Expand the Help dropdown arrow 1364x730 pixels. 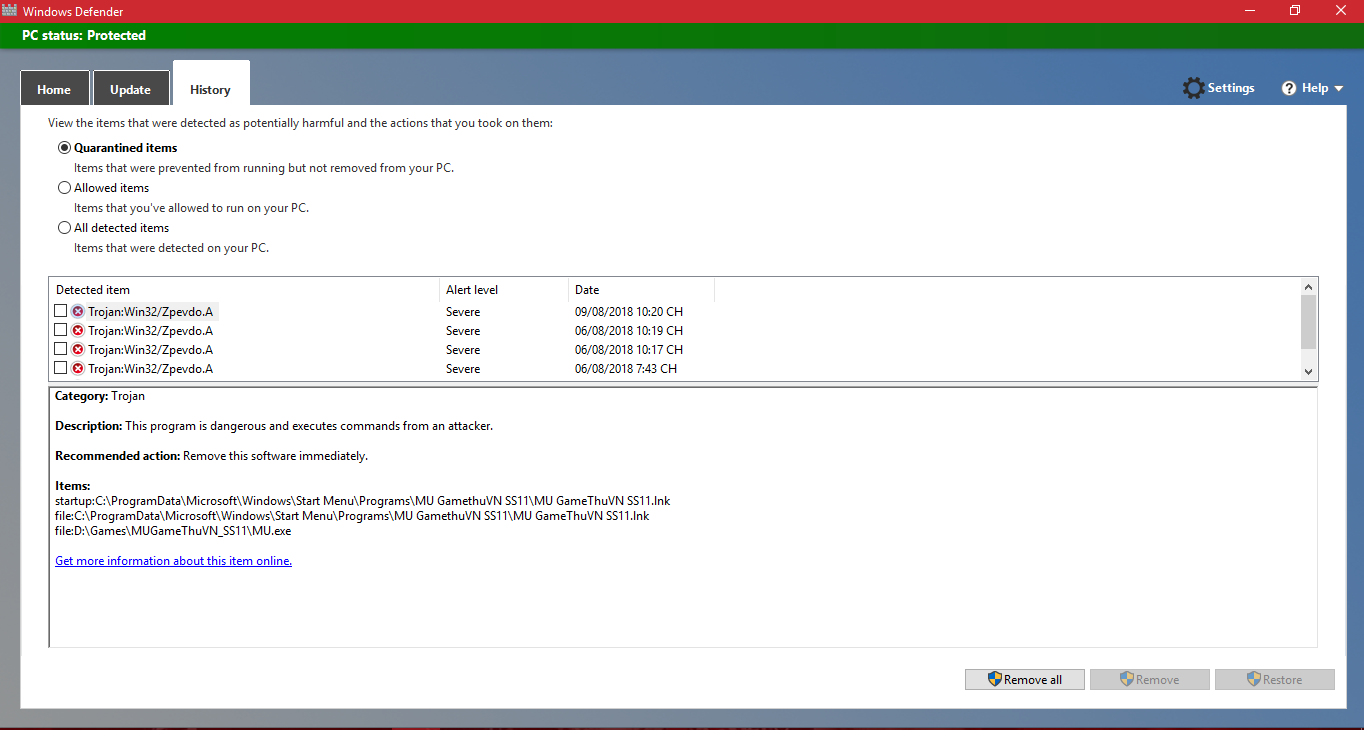[x=1338, y=88]
